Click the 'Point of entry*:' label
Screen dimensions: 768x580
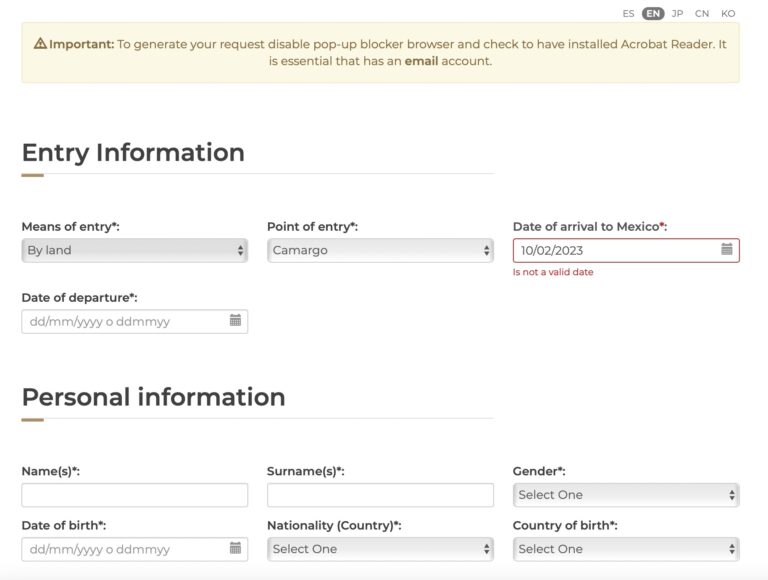point(312,226)
